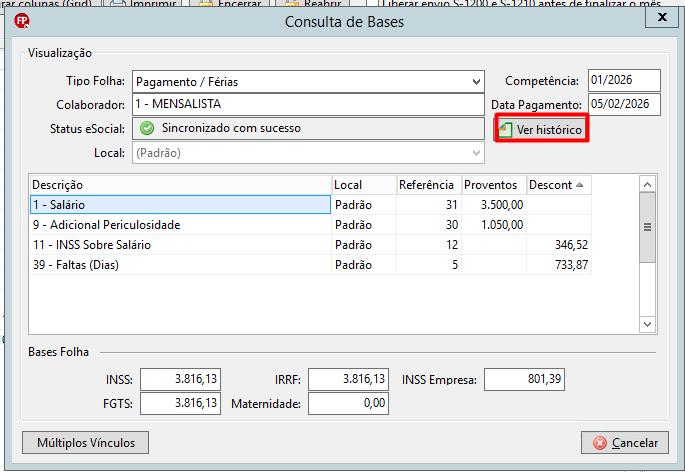Click the Competência field 01/2026
Screen dimensions: 685x472
coord(624,80)
